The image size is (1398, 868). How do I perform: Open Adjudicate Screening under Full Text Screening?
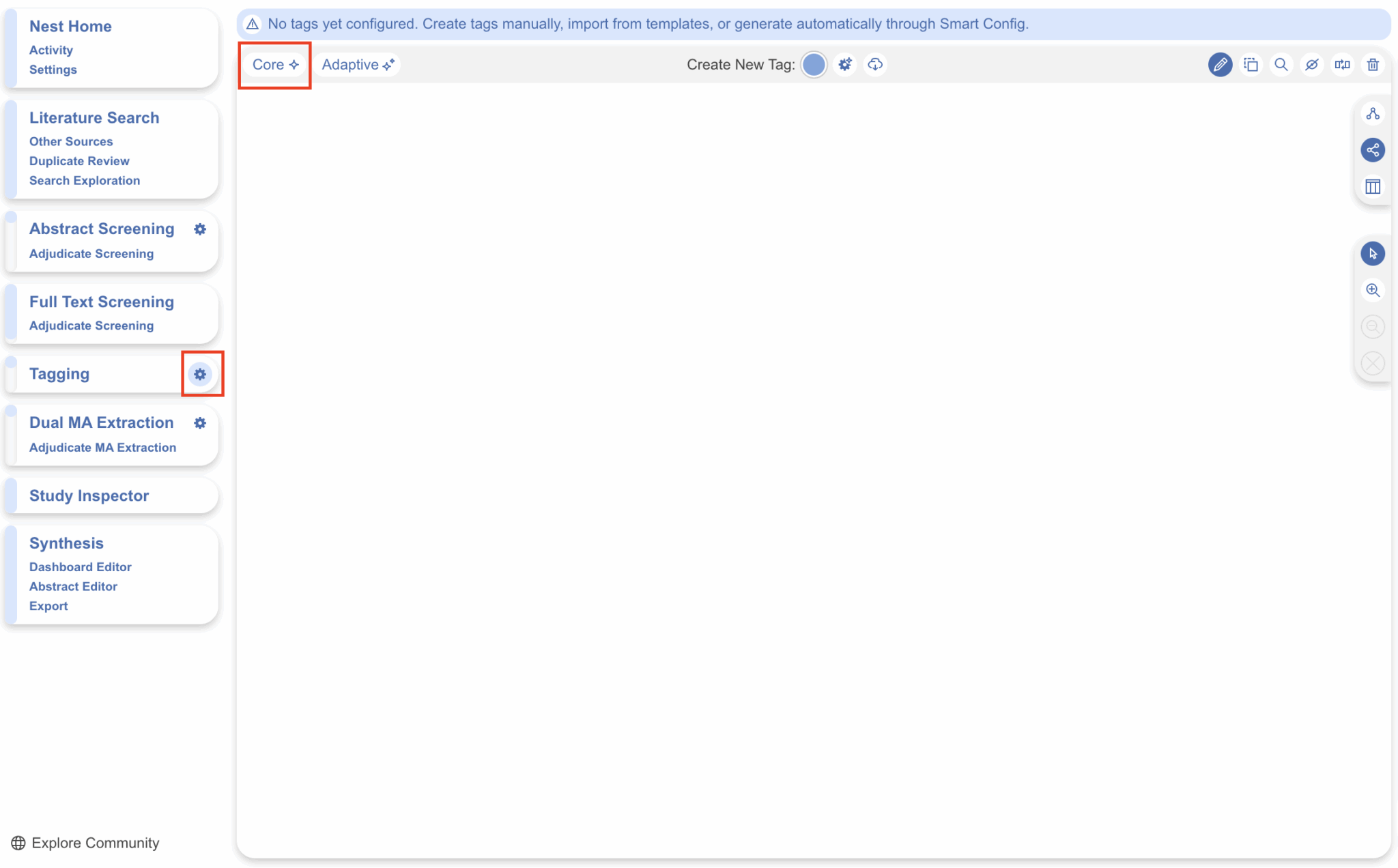(91, 325)
